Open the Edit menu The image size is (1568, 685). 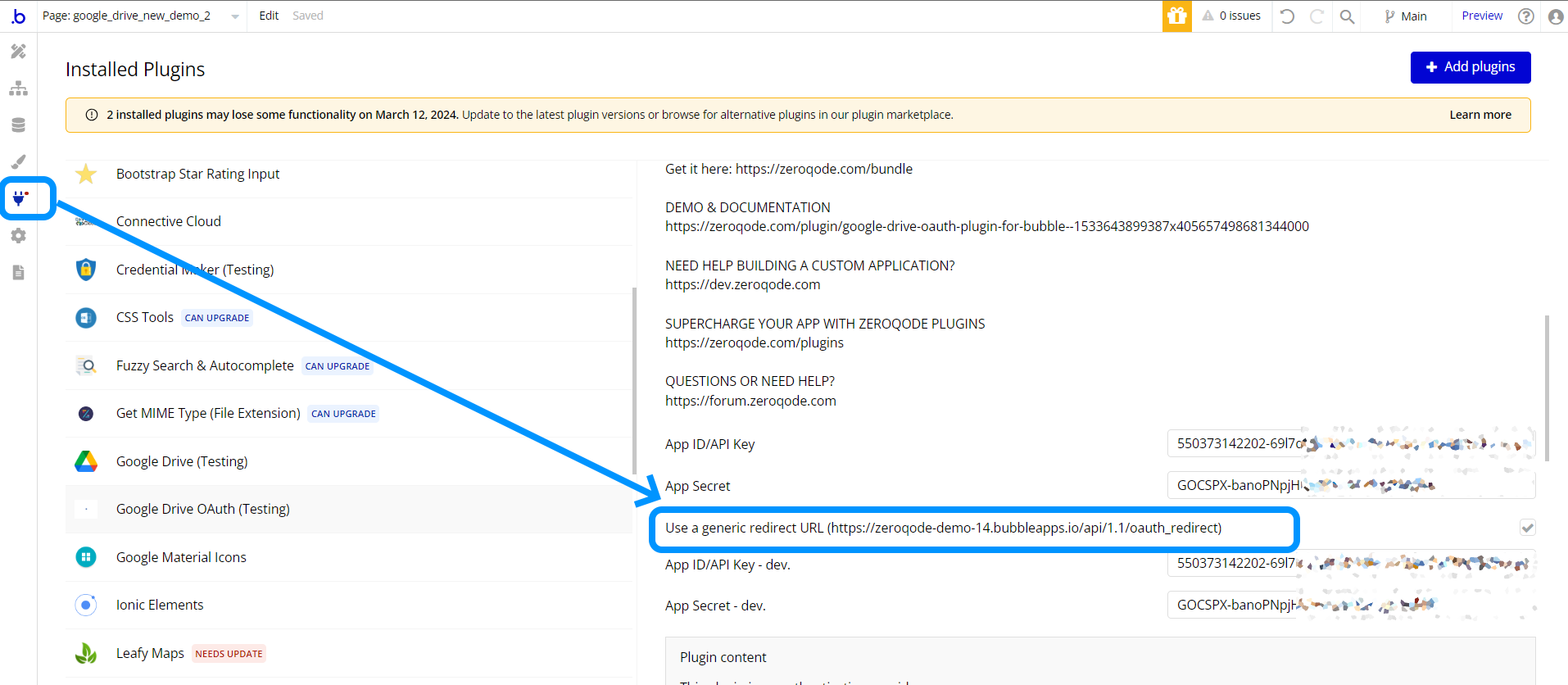pos(269,16)
